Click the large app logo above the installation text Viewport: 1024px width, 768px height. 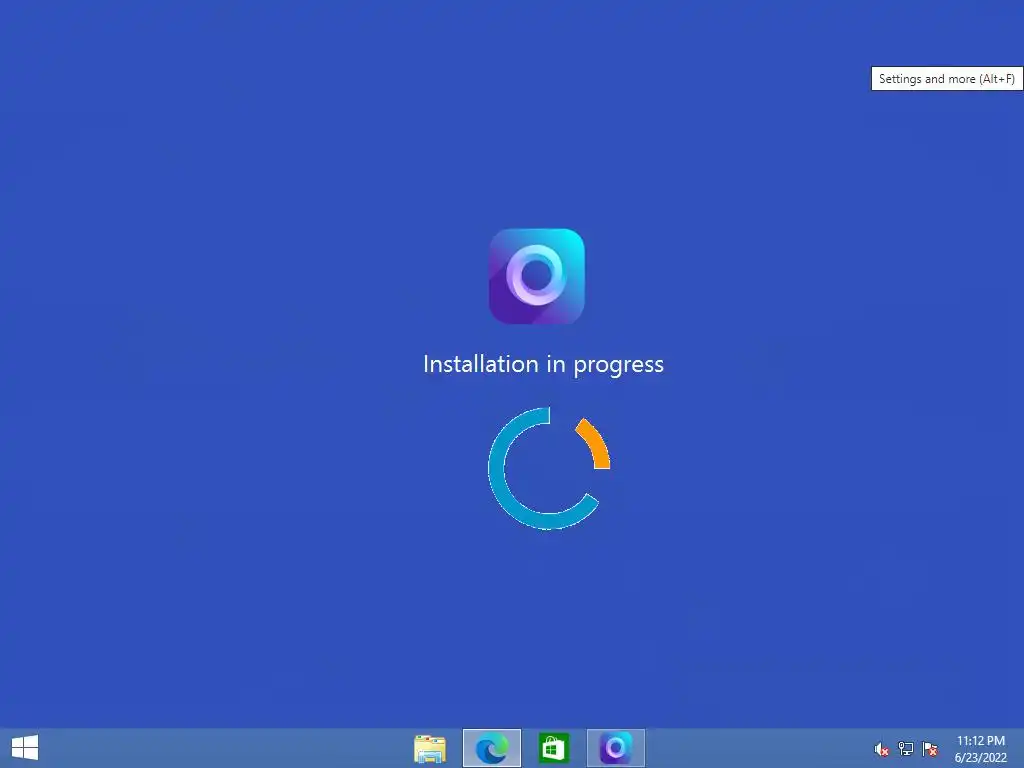pyautogui.click(x=537, y=276)
